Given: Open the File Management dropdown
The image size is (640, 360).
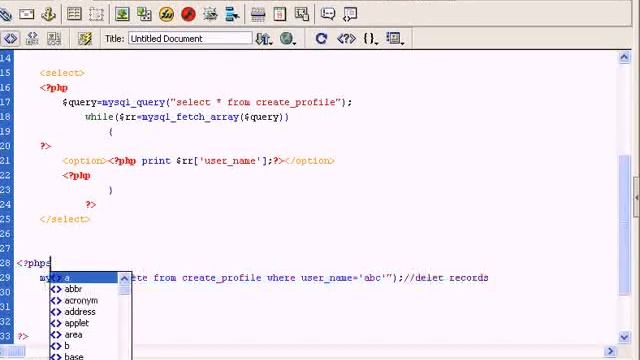Looking at the screenshot, I should 264,39.
